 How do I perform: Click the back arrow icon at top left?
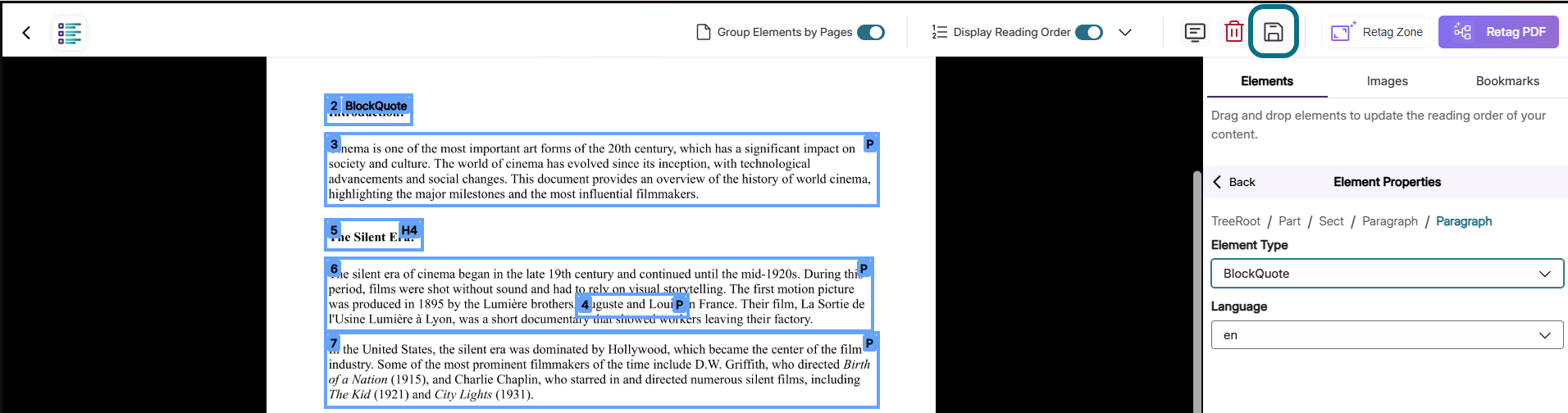pos(26,33)
